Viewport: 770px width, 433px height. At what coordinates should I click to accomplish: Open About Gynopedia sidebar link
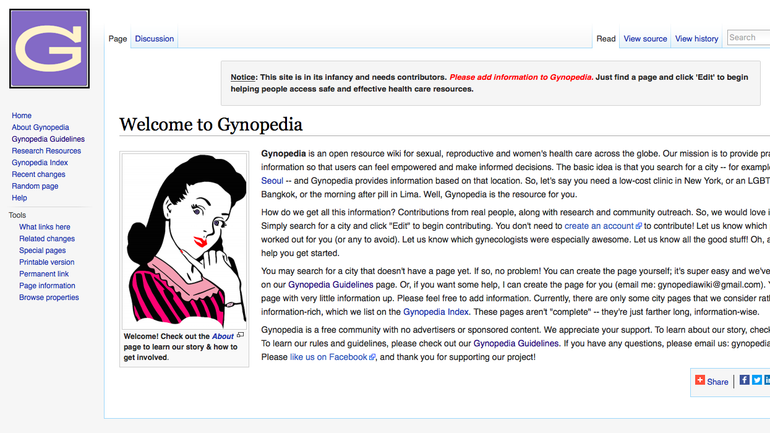tap(40, 127)
